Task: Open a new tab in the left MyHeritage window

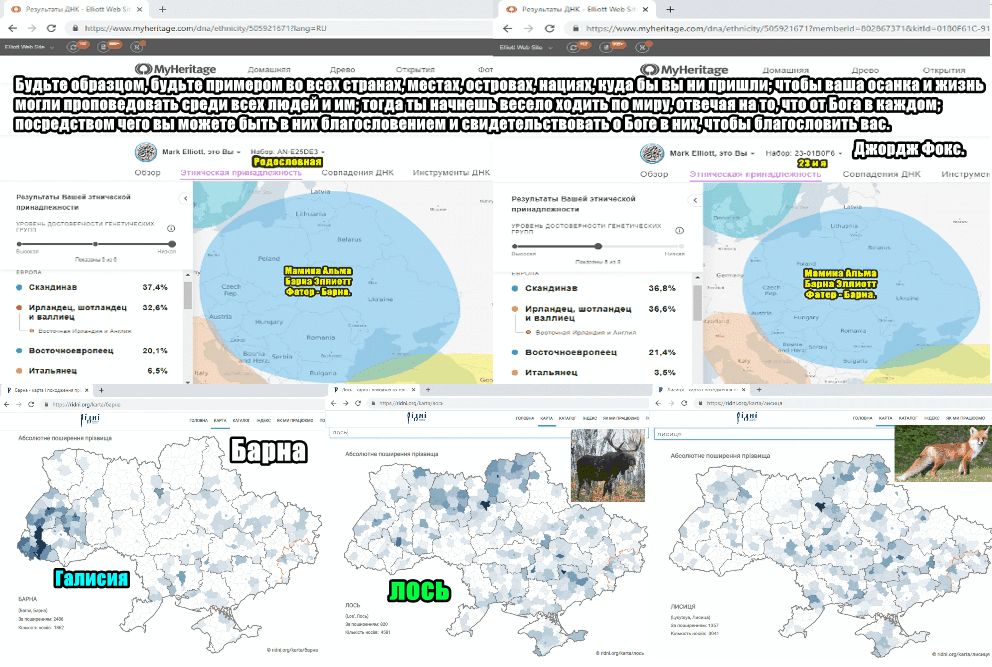Action: pos(163,9)
